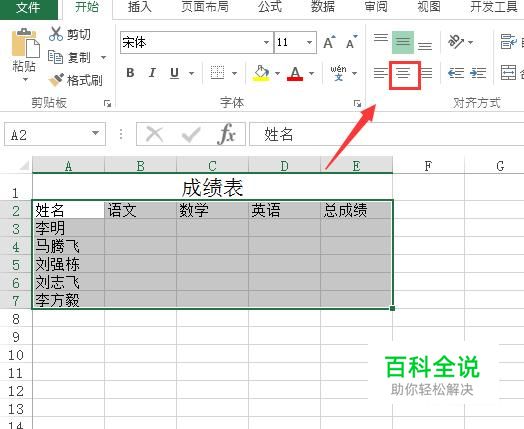This screenshot has width=524, height=429.
Task: Open fill color dropdown arrow
Action: [x=278, y=73]
